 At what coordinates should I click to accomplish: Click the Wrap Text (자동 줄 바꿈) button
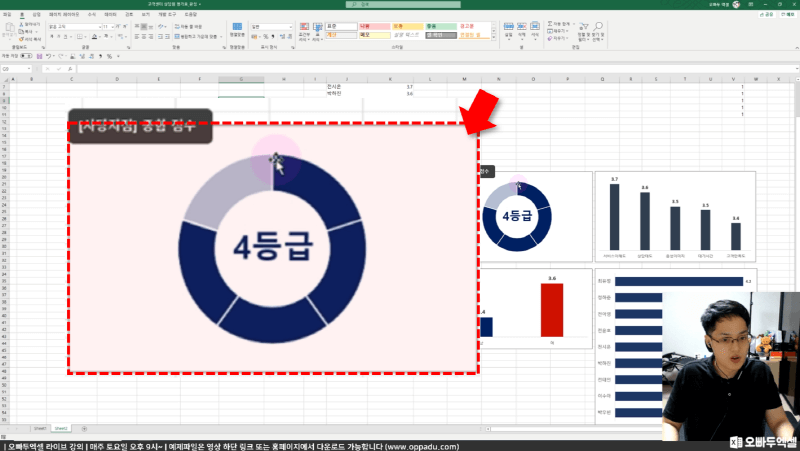[188, 27]
